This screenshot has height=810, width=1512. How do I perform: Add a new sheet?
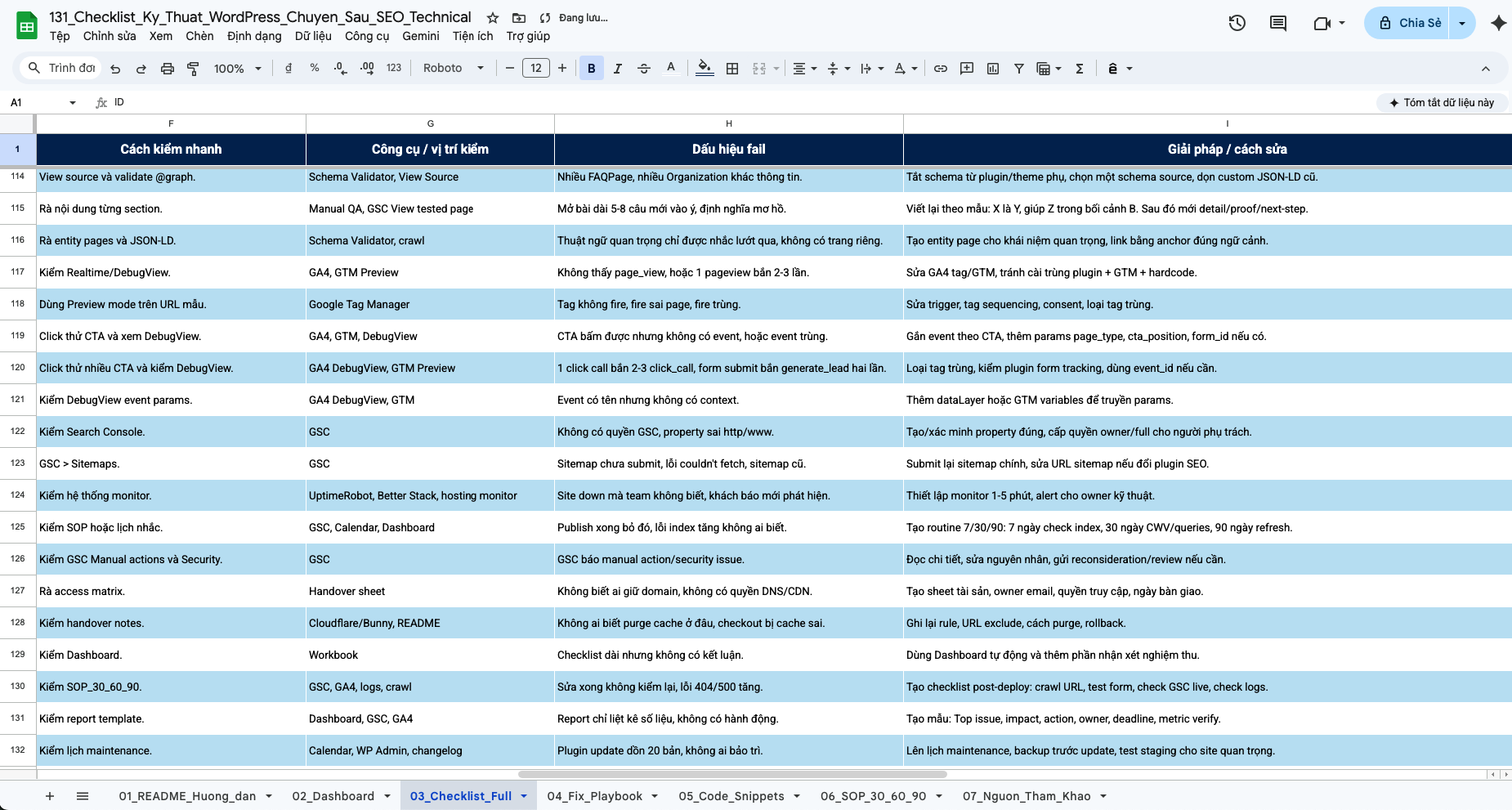50,796
